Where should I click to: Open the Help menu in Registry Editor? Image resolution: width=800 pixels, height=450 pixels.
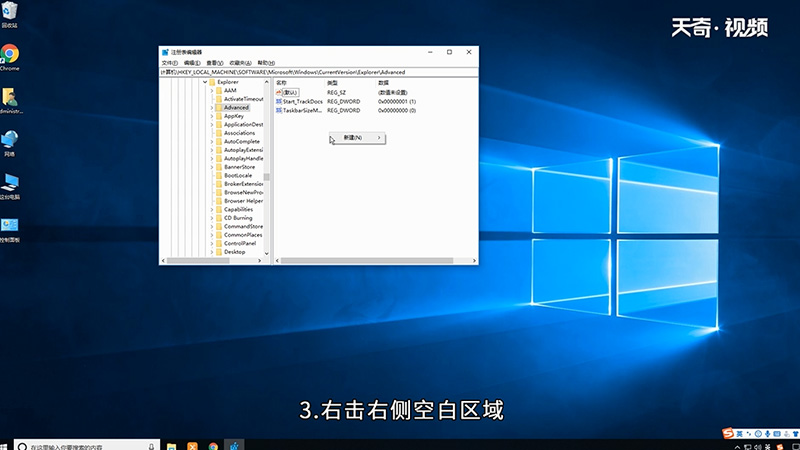click(x=266, y=63)
